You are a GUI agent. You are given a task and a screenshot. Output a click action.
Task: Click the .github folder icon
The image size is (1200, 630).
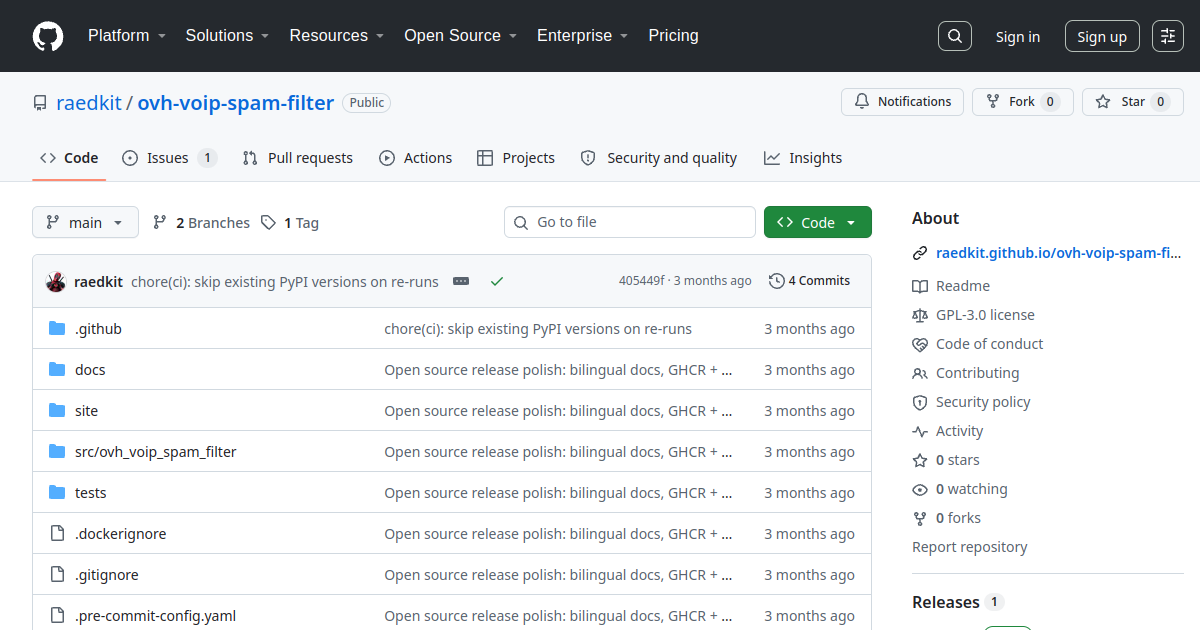(x=57, y=329)
